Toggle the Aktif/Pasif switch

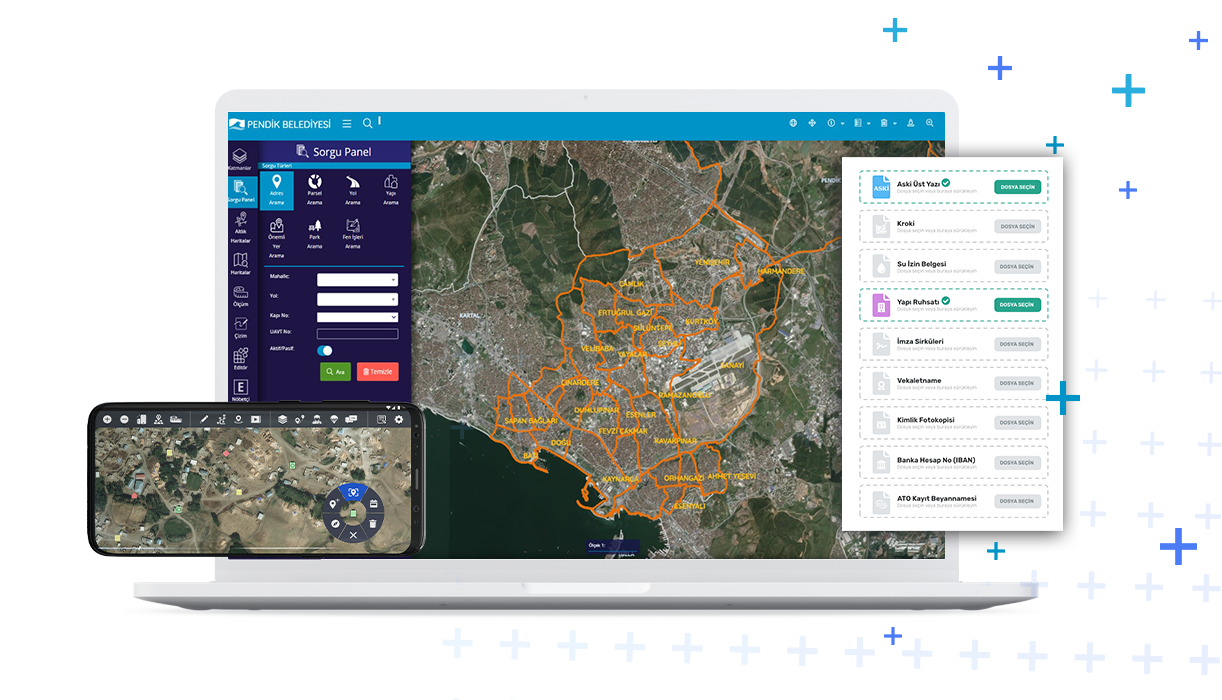(325, 350)
